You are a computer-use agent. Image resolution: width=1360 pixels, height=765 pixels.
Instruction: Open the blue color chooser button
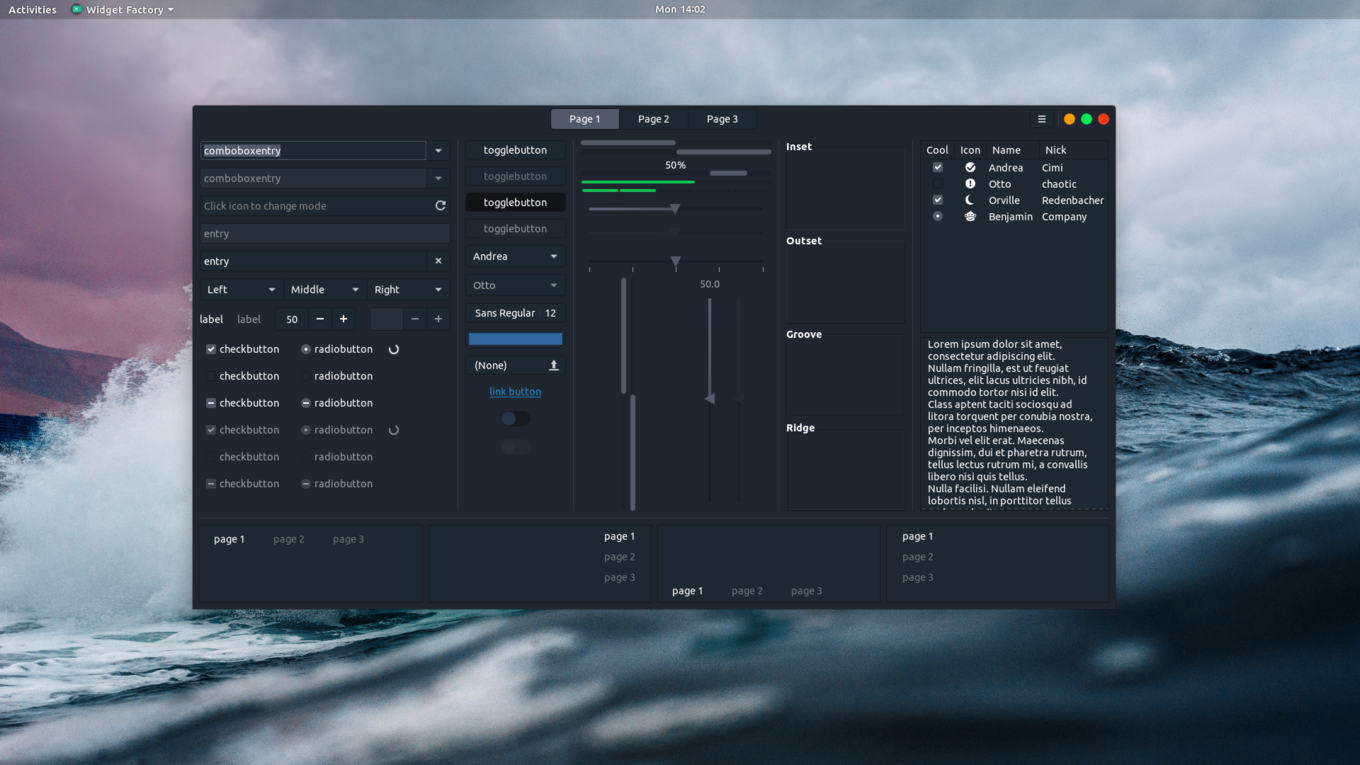tap(515, 339)
